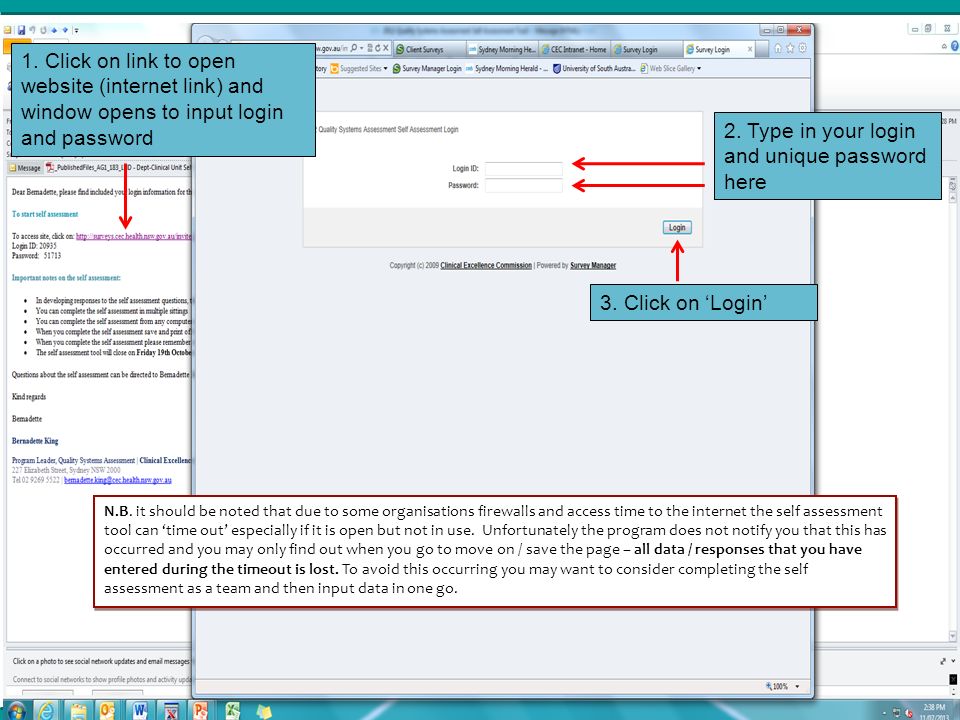960x720 pixels.
Task: Click the Windows Start button
Action: tap(15, 711)
